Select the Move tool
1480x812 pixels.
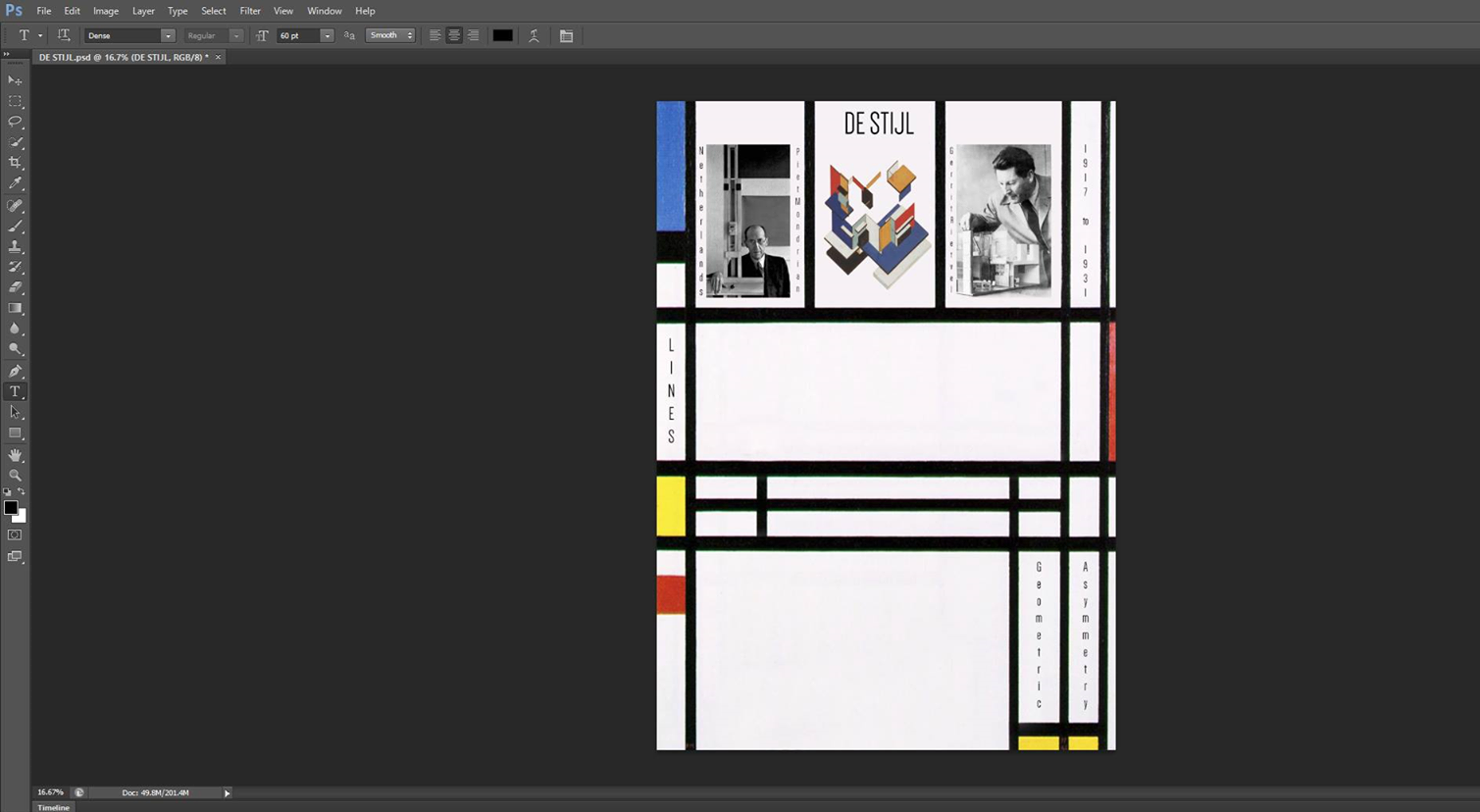(x=15, y=80)
